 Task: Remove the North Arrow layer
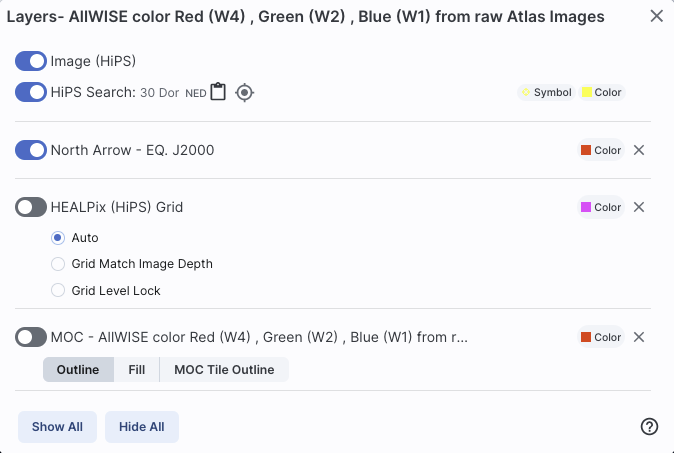click(x=639, y=150)
